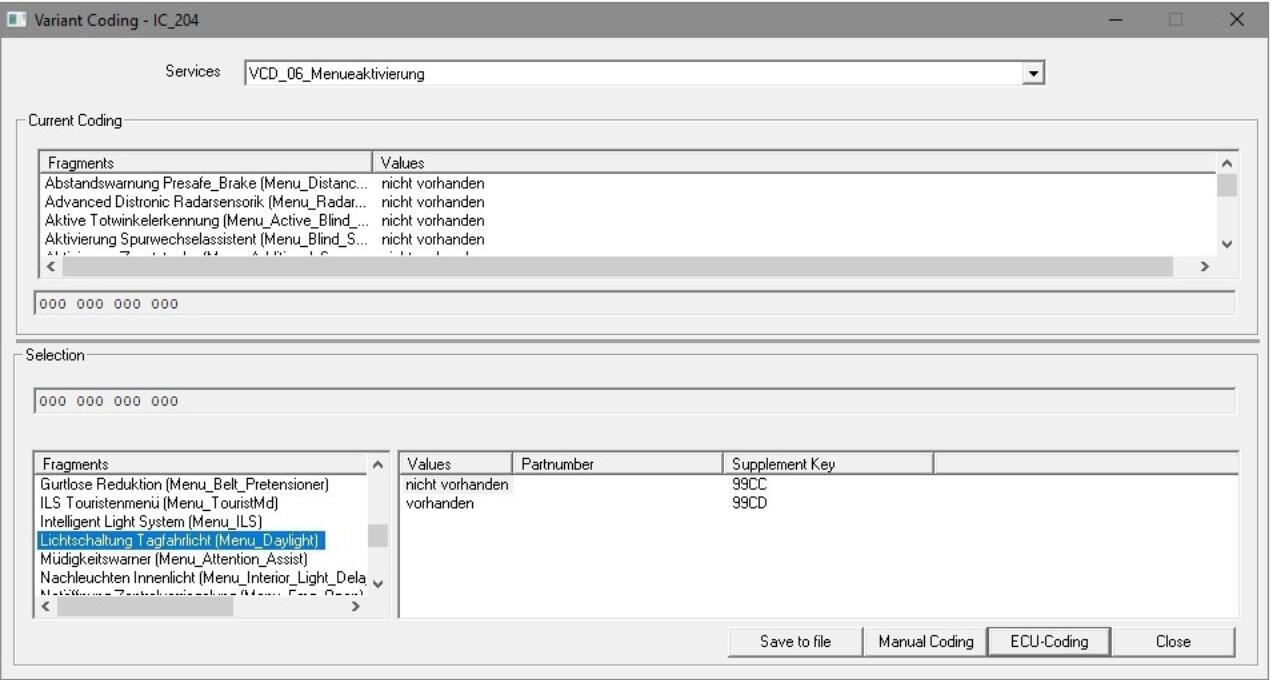This screenshot has height=680, width=1271.
Task: Click Supplement Key 99CD cell
Action: (x=749, y=503)
